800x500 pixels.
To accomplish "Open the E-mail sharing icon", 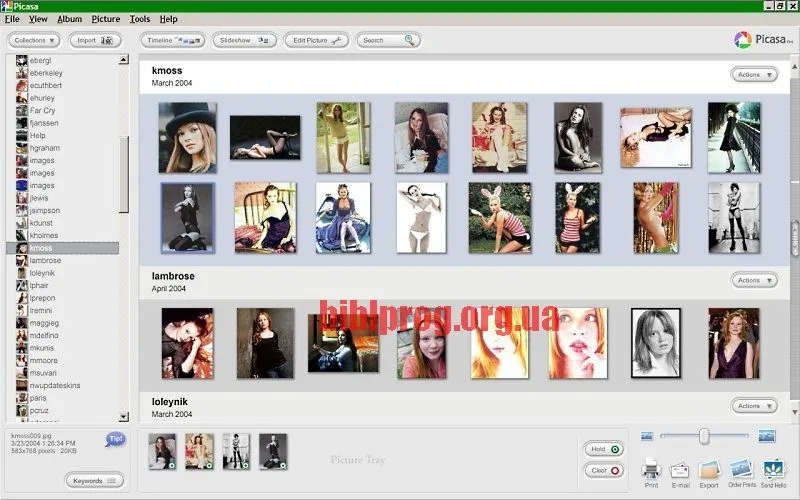I will point(680,469).
